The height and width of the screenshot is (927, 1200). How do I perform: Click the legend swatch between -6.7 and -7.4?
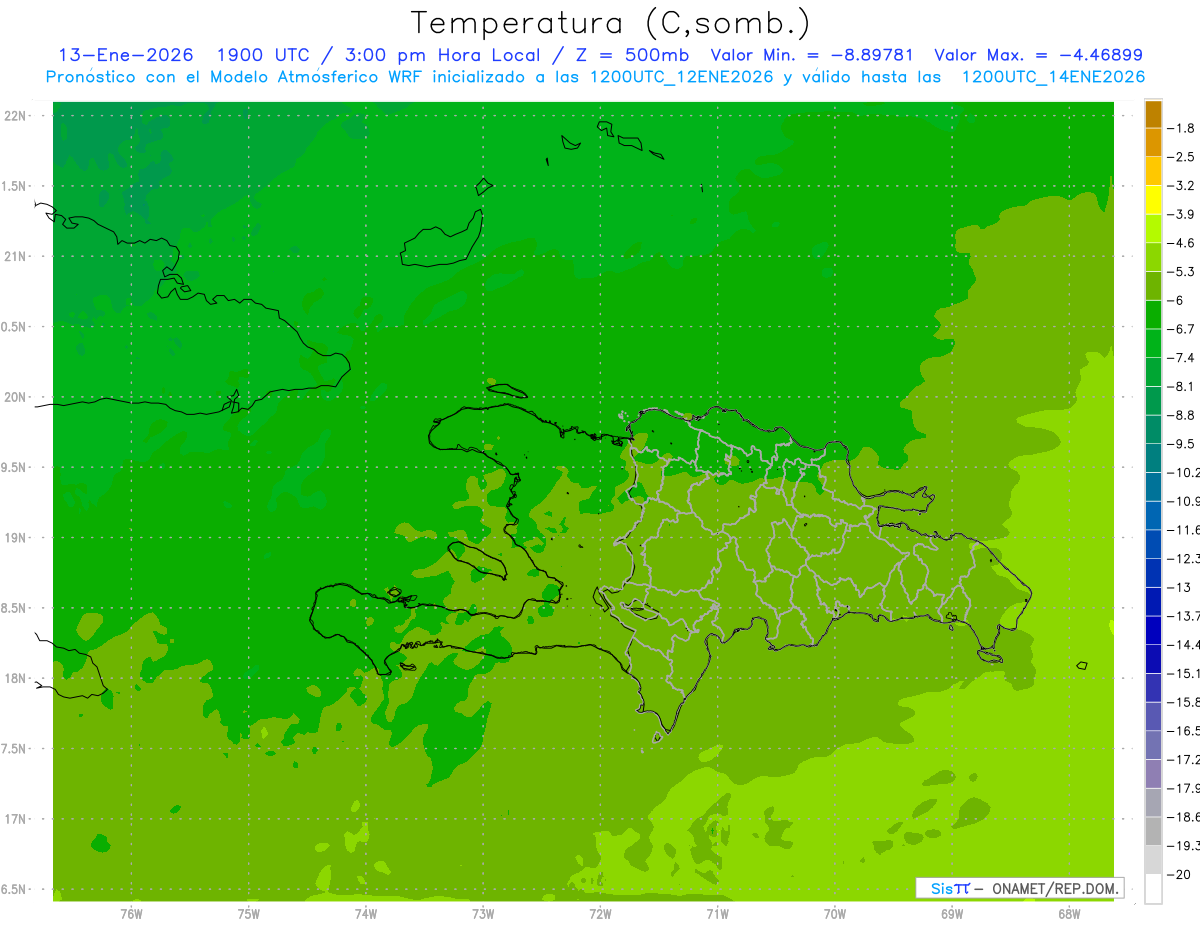click(1153, 343)
